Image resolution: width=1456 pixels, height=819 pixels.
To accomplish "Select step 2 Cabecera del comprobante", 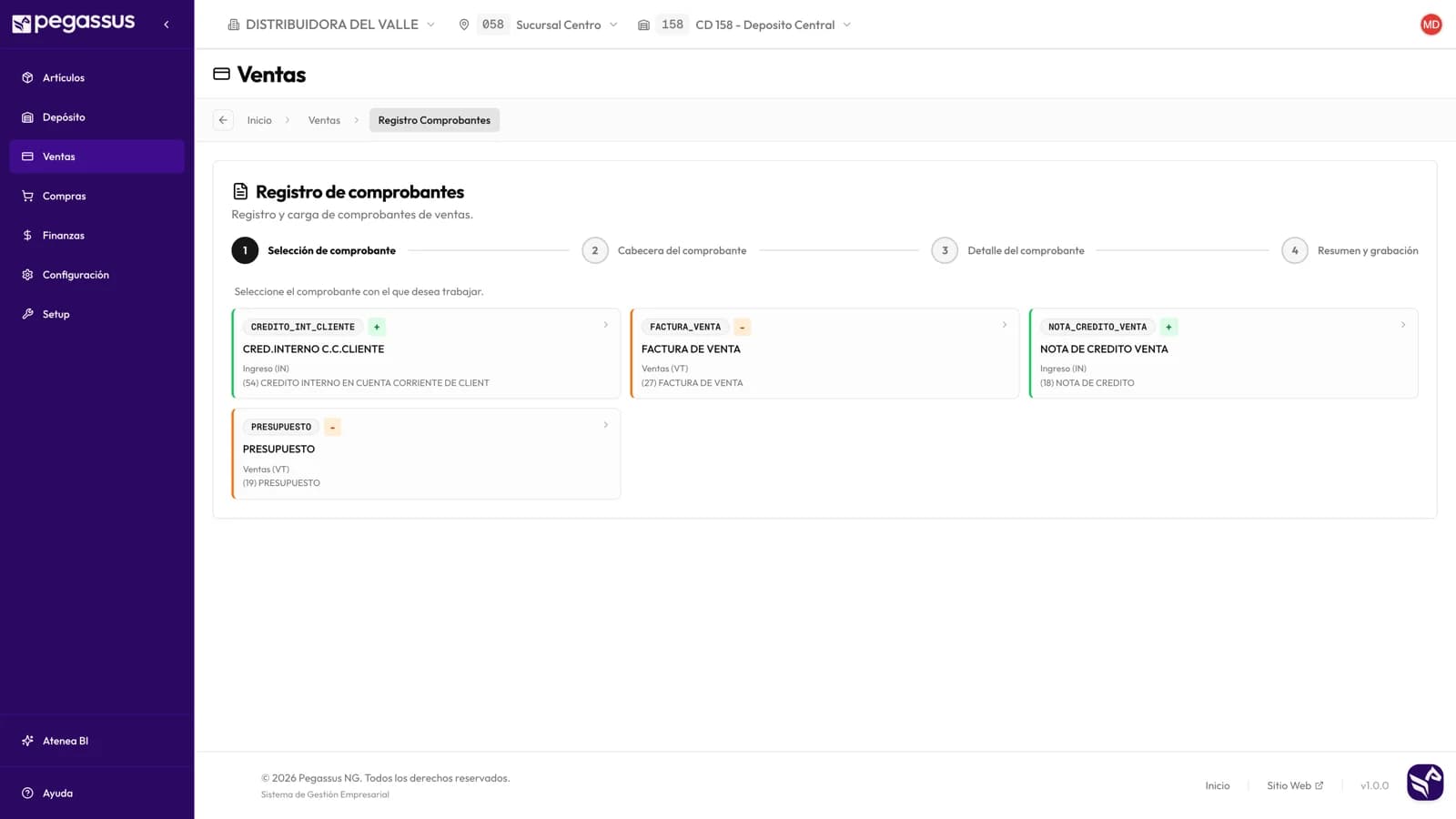I will 664,250.
